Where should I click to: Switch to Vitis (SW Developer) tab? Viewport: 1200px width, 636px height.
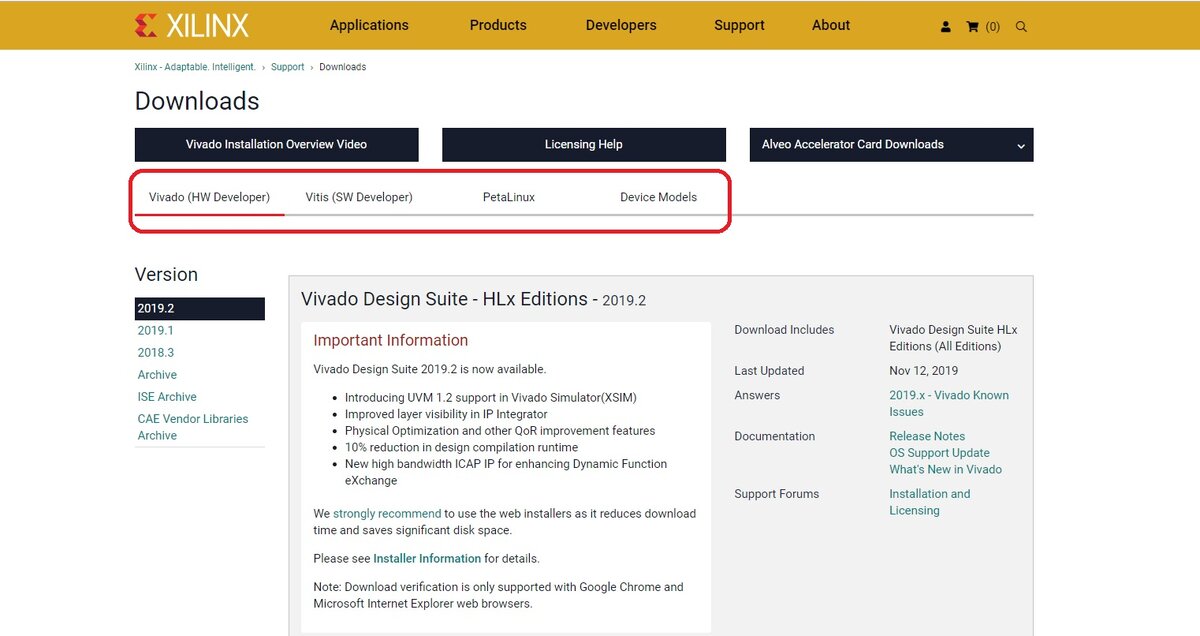(359, 197)
